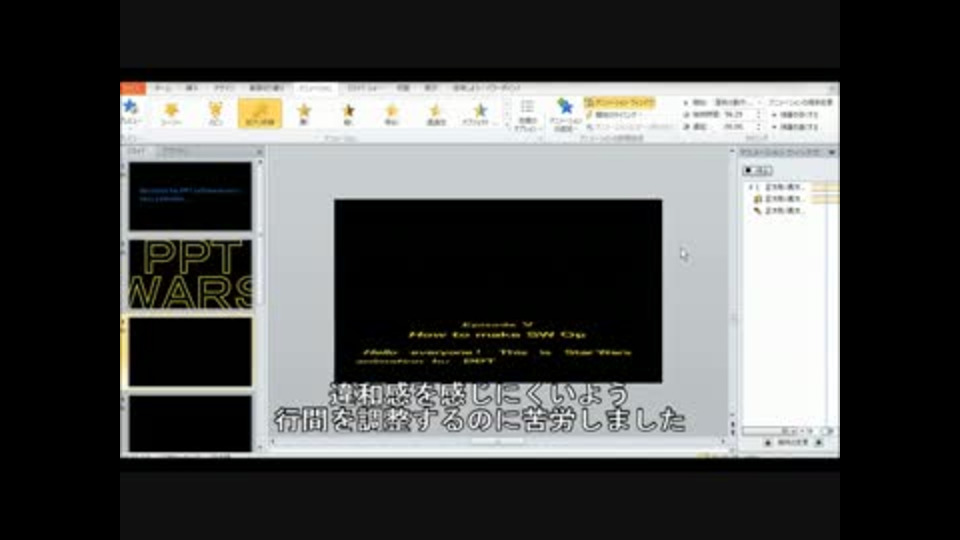Select the second animation effect beside the highlighted one
Viewport: 960px width, 540px height.
215,114
